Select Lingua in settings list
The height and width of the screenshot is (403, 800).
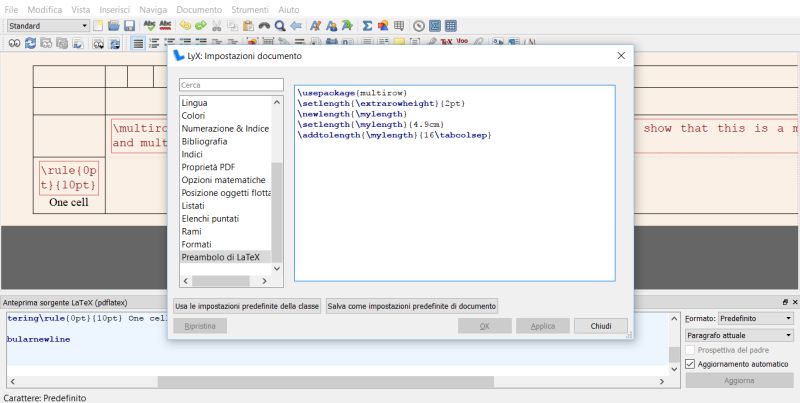[194, 103]
